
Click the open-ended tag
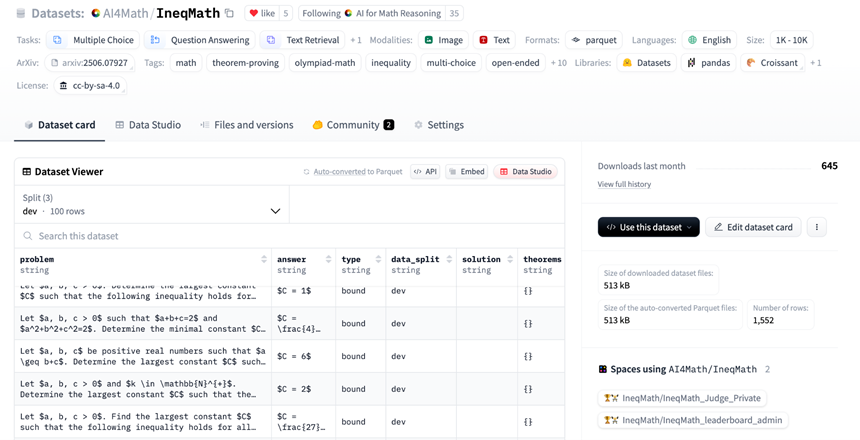tap(516, 63)
